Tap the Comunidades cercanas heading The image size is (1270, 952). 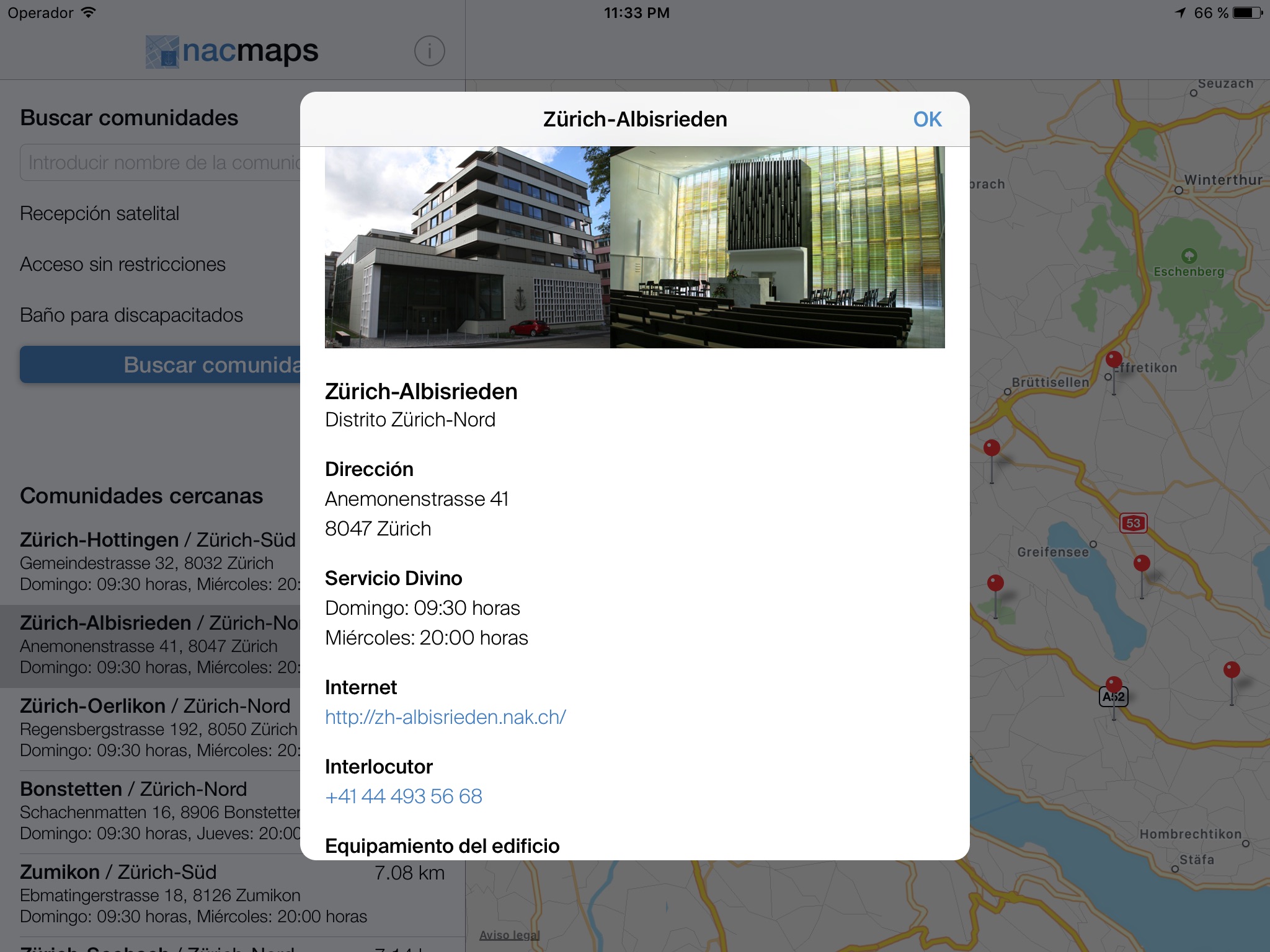point(141,496)
